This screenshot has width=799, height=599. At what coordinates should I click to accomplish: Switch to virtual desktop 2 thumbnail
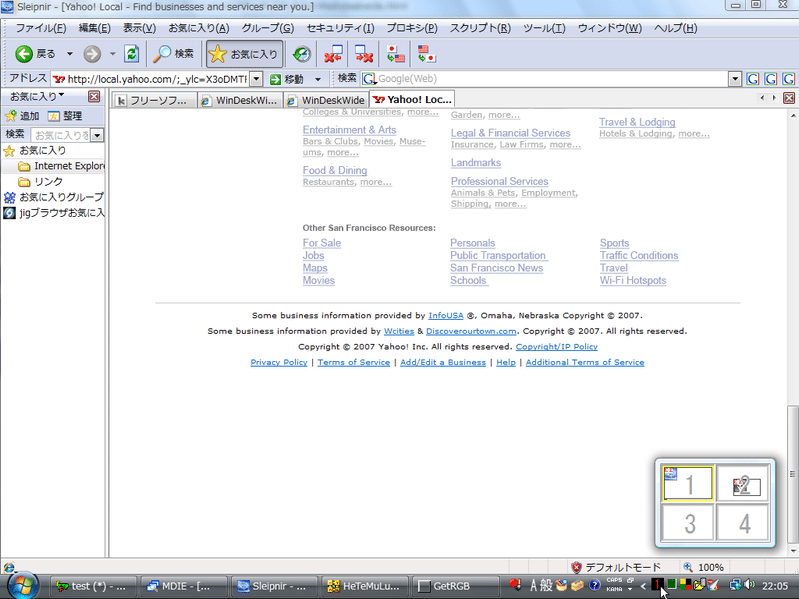pos(742,483)
